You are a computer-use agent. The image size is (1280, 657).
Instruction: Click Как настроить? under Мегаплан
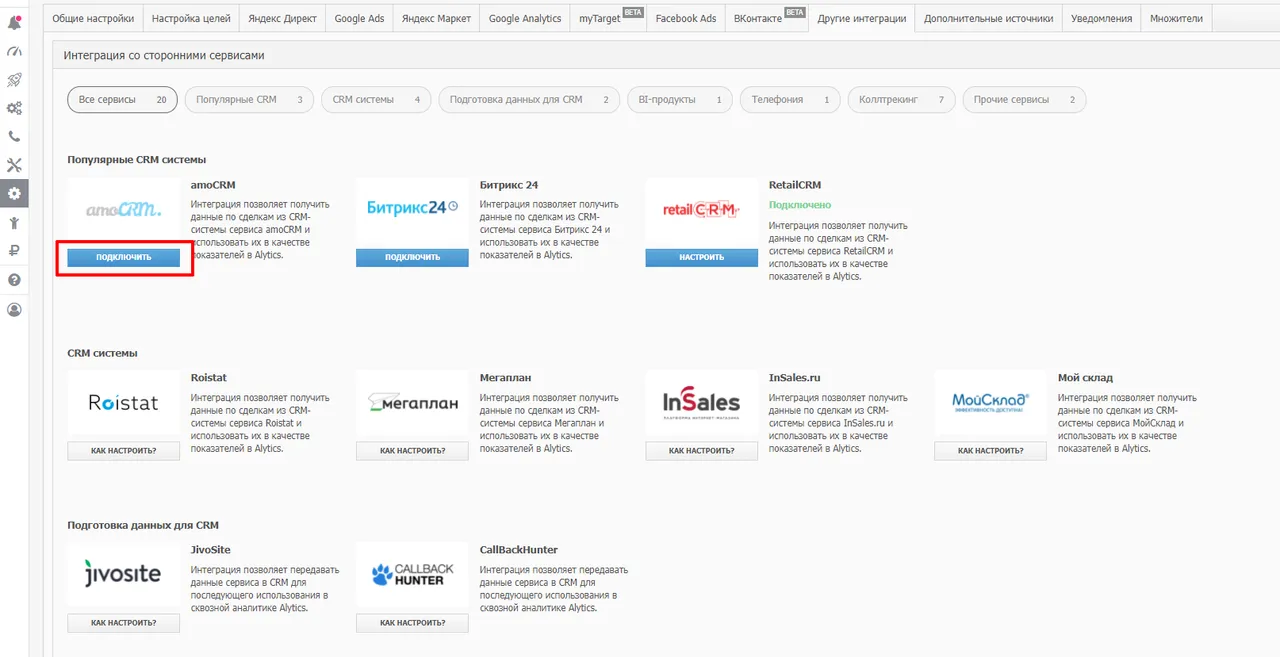click(x=412, y=451)
